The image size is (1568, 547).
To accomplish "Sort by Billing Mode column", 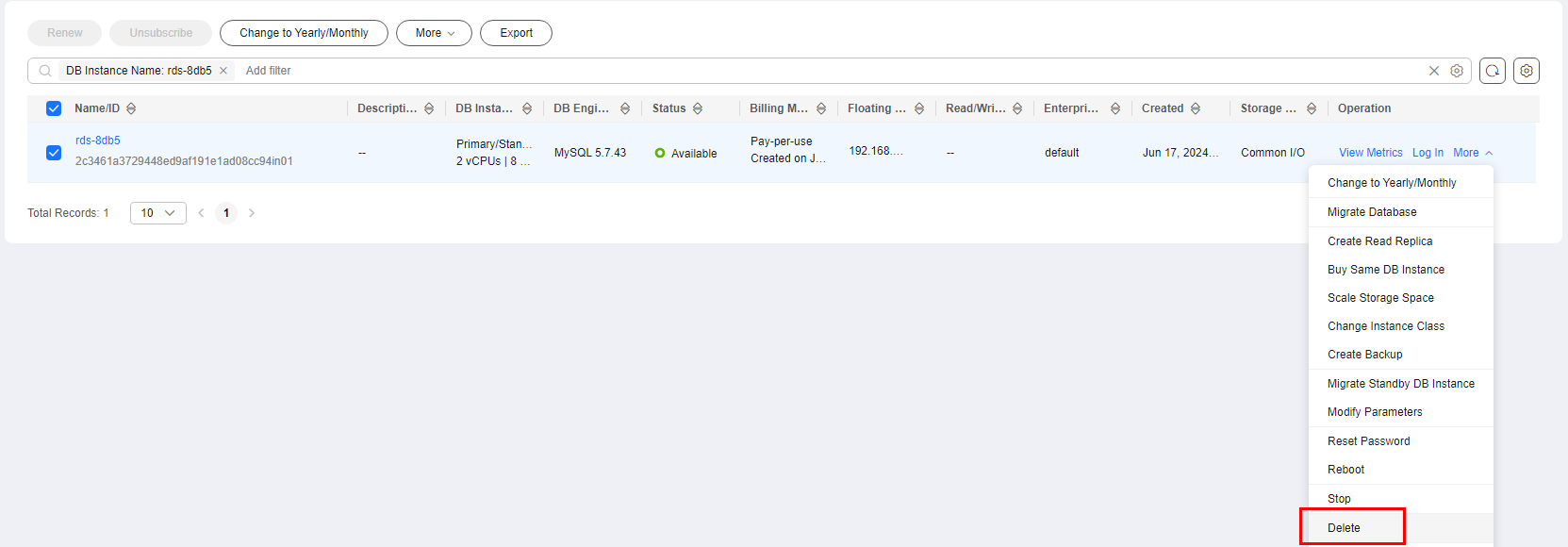I will point(821,108).
